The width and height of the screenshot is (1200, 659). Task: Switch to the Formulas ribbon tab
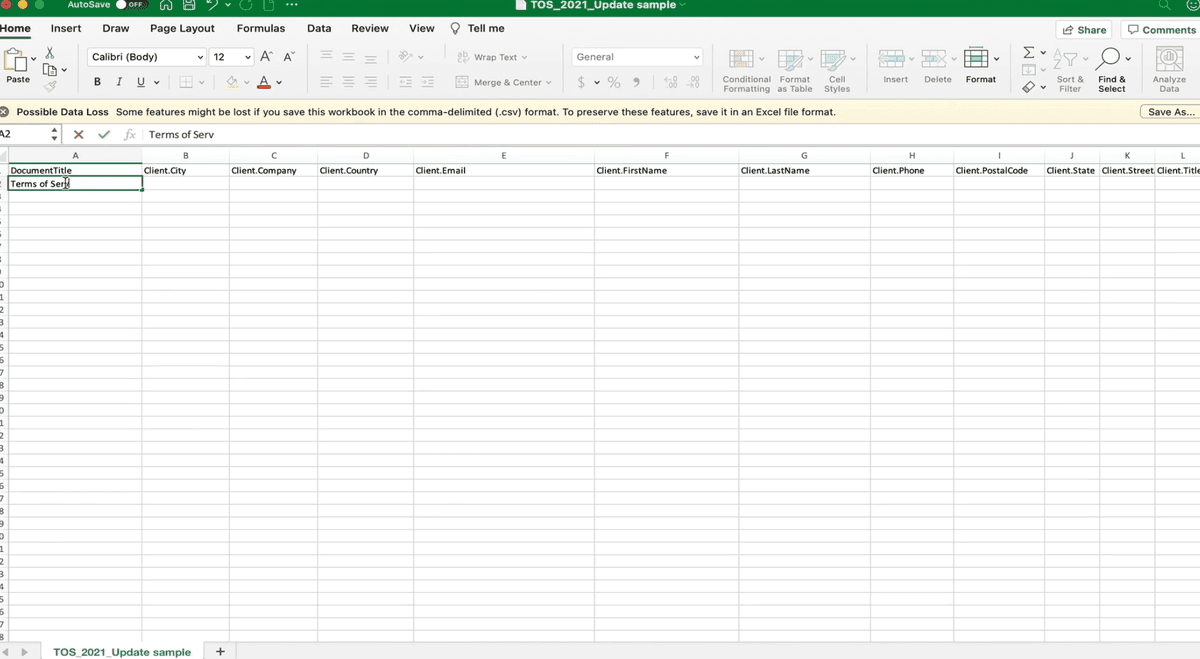coord(260,28)
